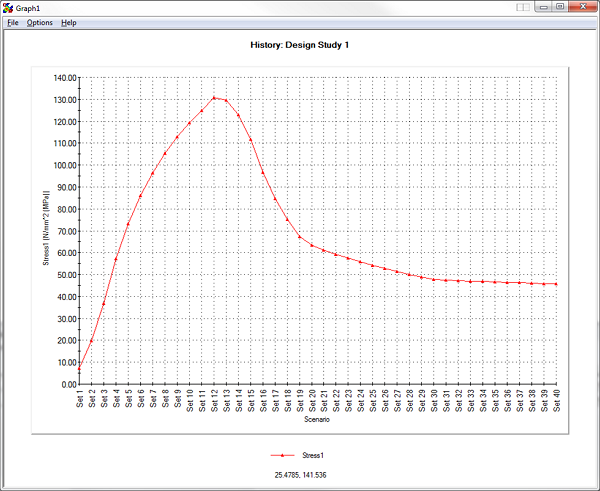This screenshot has height=491, width=600.
Task: Maximize the Graph1 window
Action: 560,6
